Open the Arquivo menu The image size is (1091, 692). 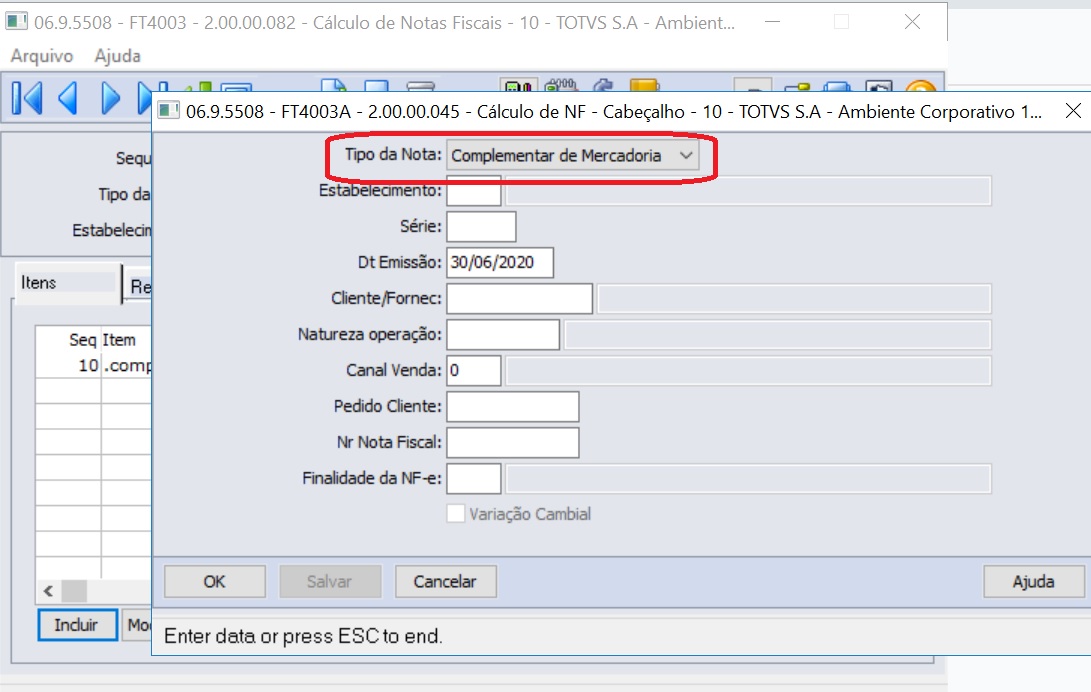pos(42,56)
